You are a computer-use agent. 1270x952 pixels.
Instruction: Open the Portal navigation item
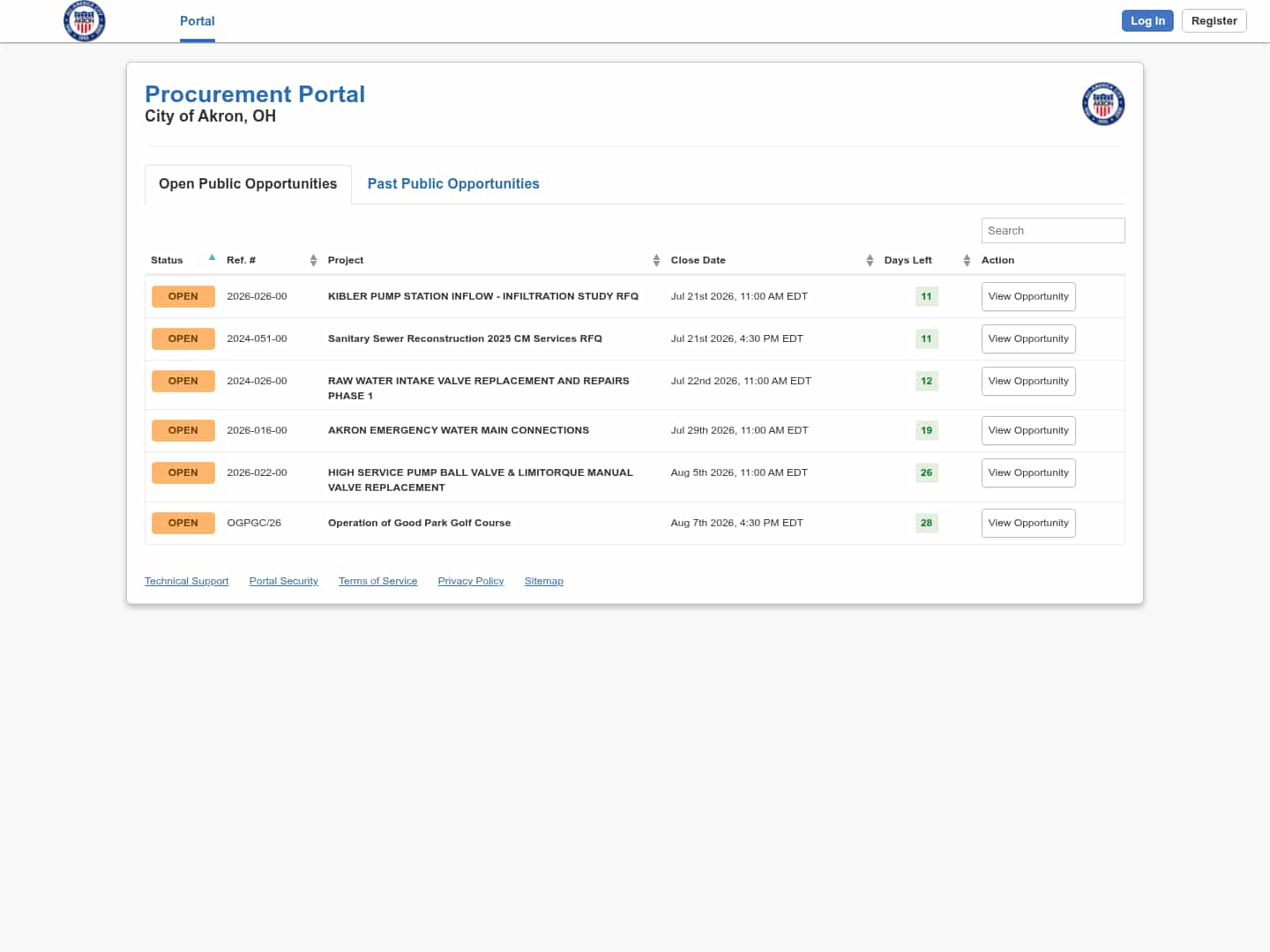click(198, 21)
